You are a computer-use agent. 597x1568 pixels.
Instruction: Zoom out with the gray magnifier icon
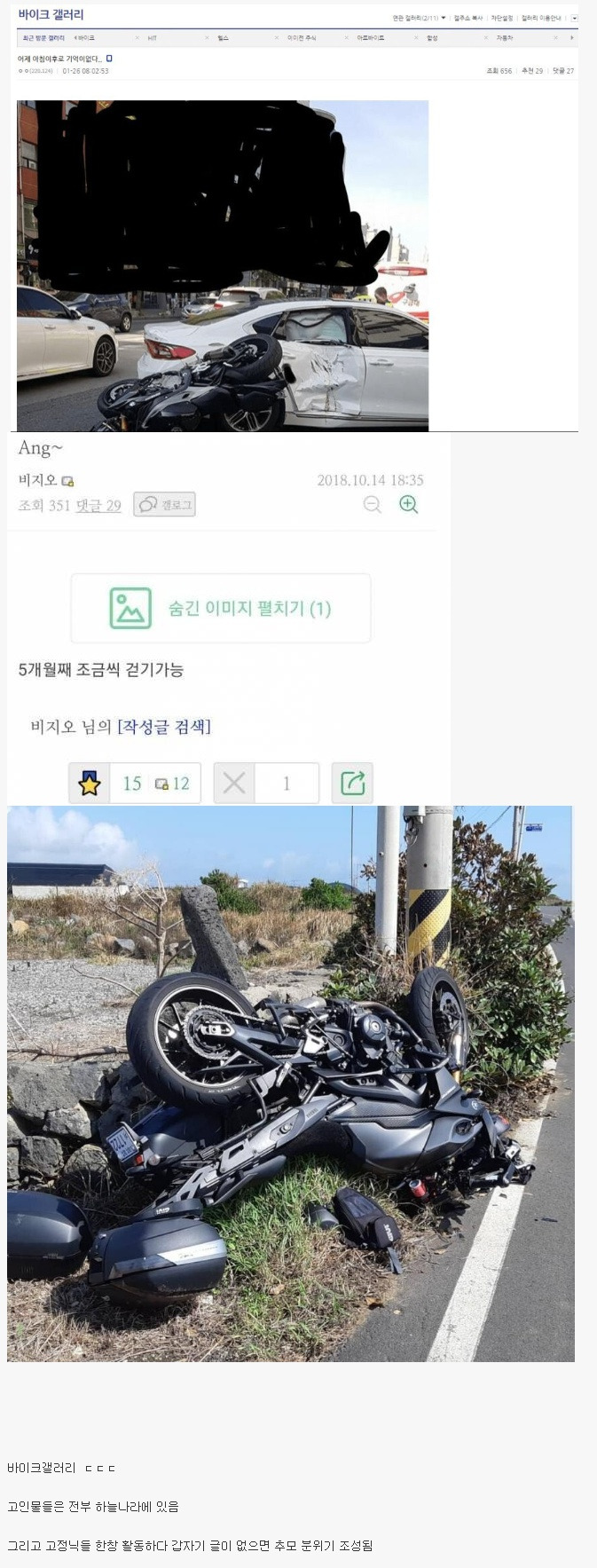[x=373, y=504]
